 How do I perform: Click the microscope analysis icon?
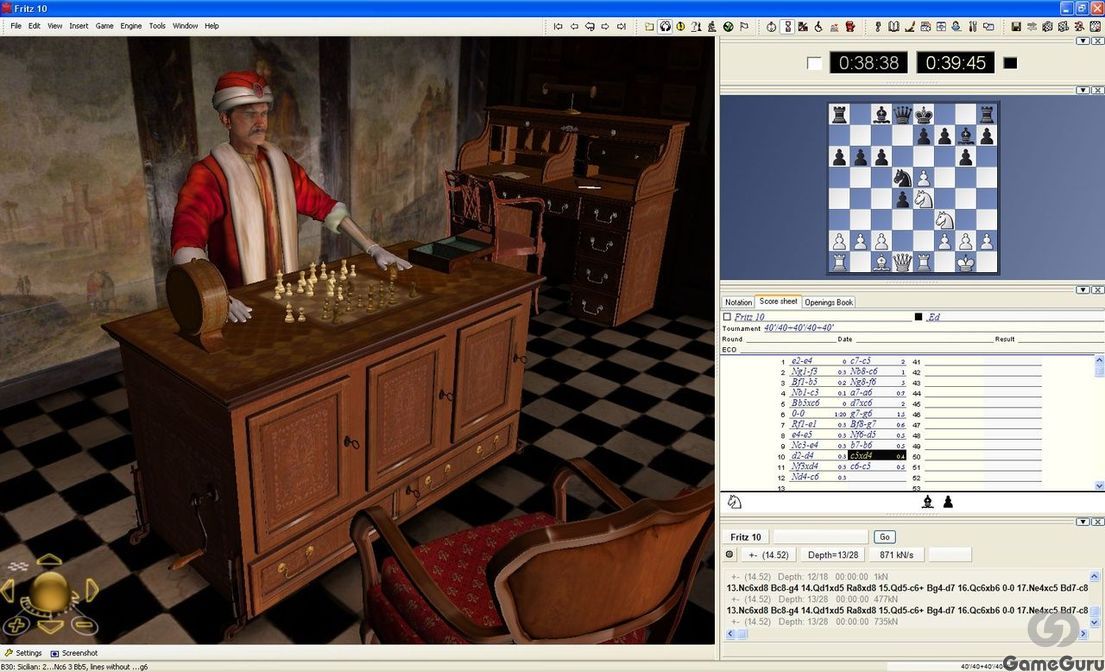712,27
